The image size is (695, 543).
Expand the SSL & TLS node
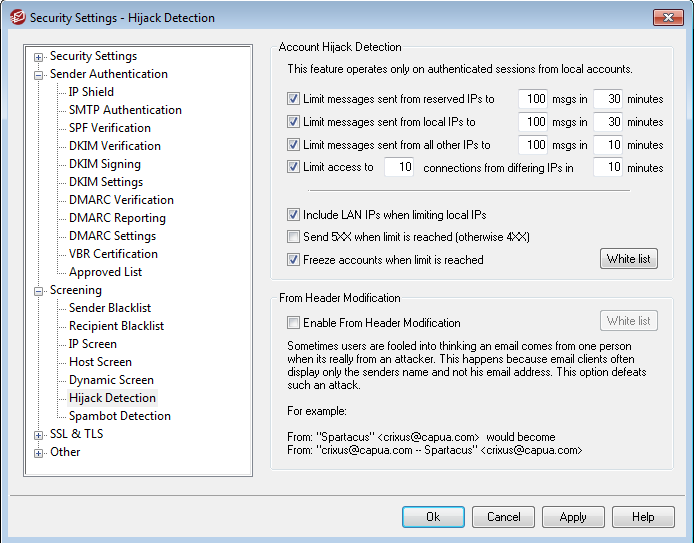point(39,435)
